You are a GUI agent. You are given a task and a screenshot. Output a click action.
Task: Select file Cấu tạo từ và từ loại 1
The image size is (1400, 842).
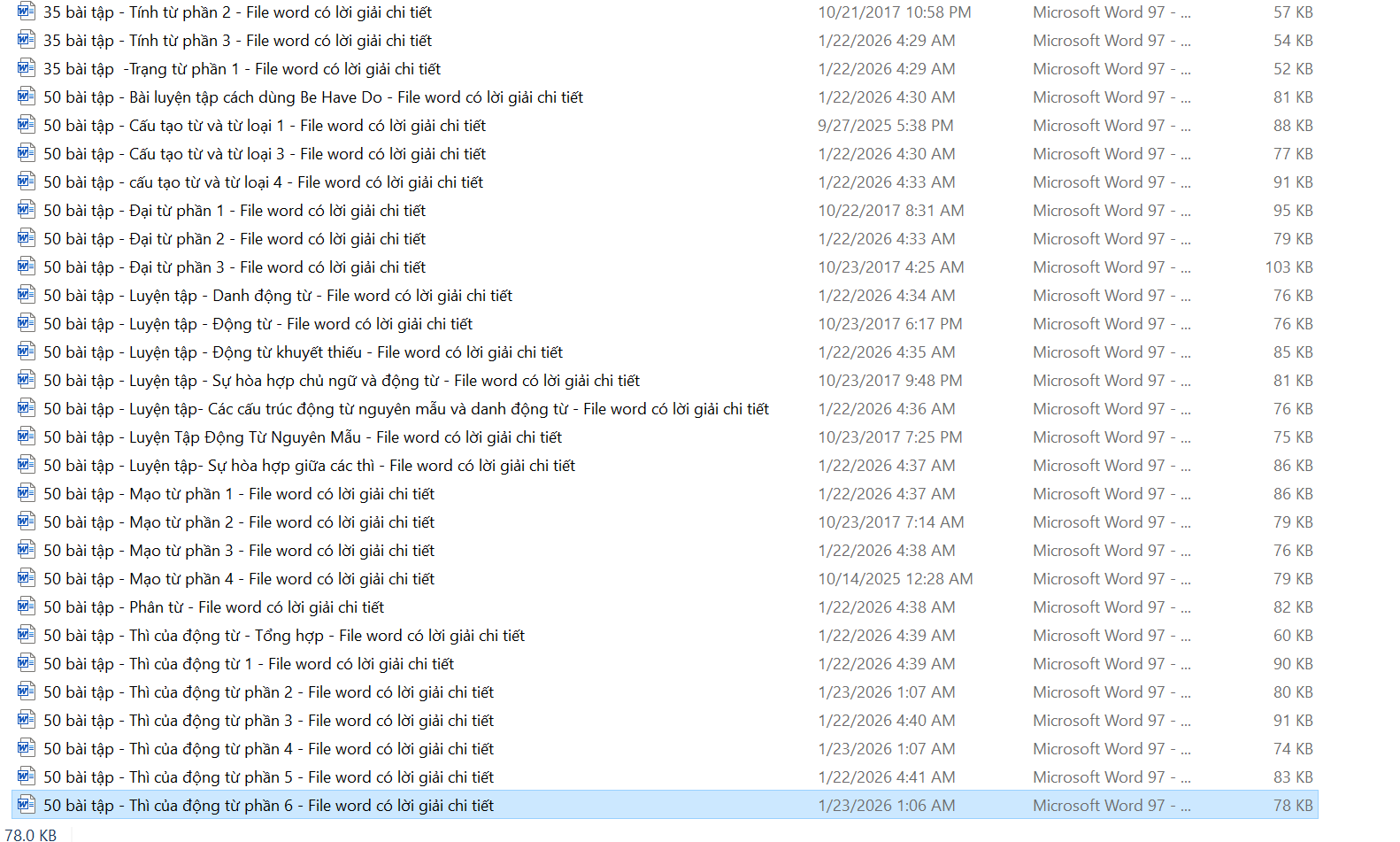pyautogui.click(x=264, y=126)
